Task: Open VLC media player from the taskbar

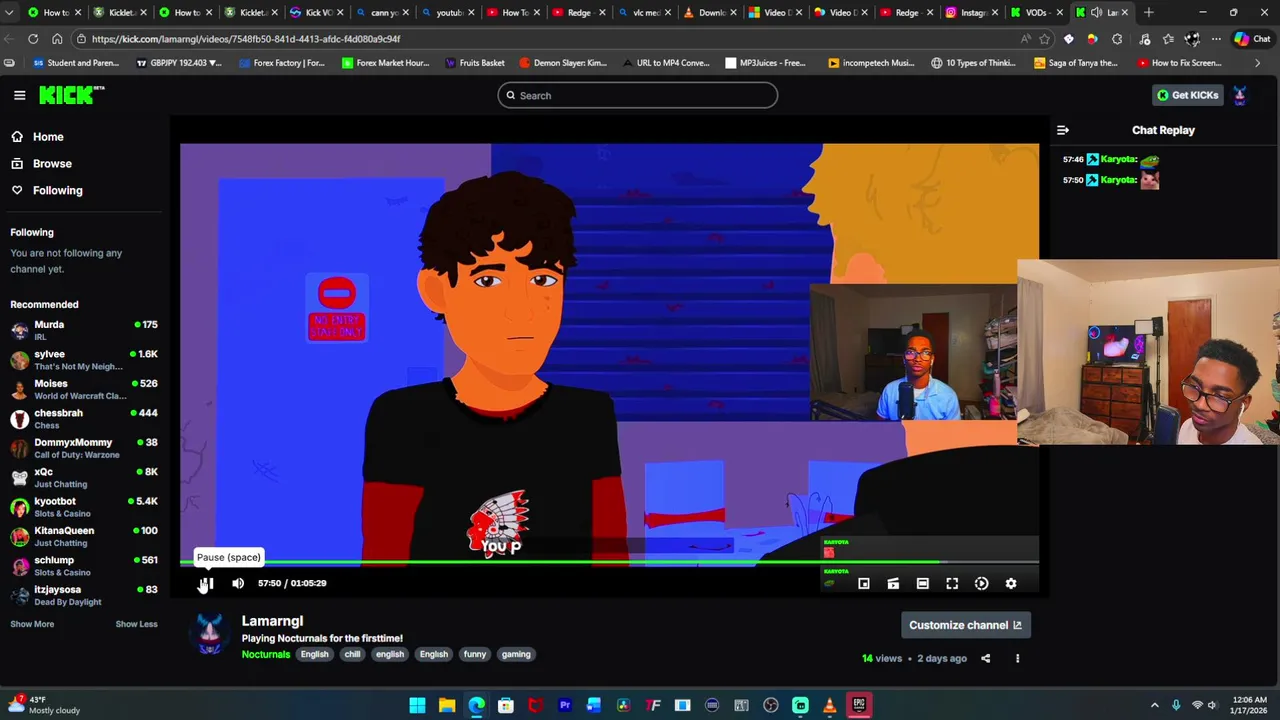Action: pos(830,705)
